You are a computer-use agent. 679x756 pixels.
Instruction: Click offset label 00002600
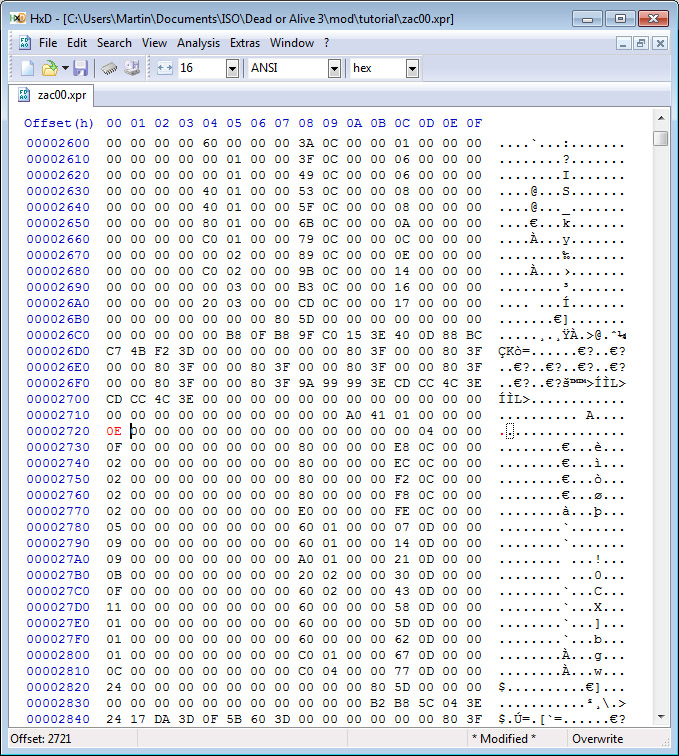58,143
